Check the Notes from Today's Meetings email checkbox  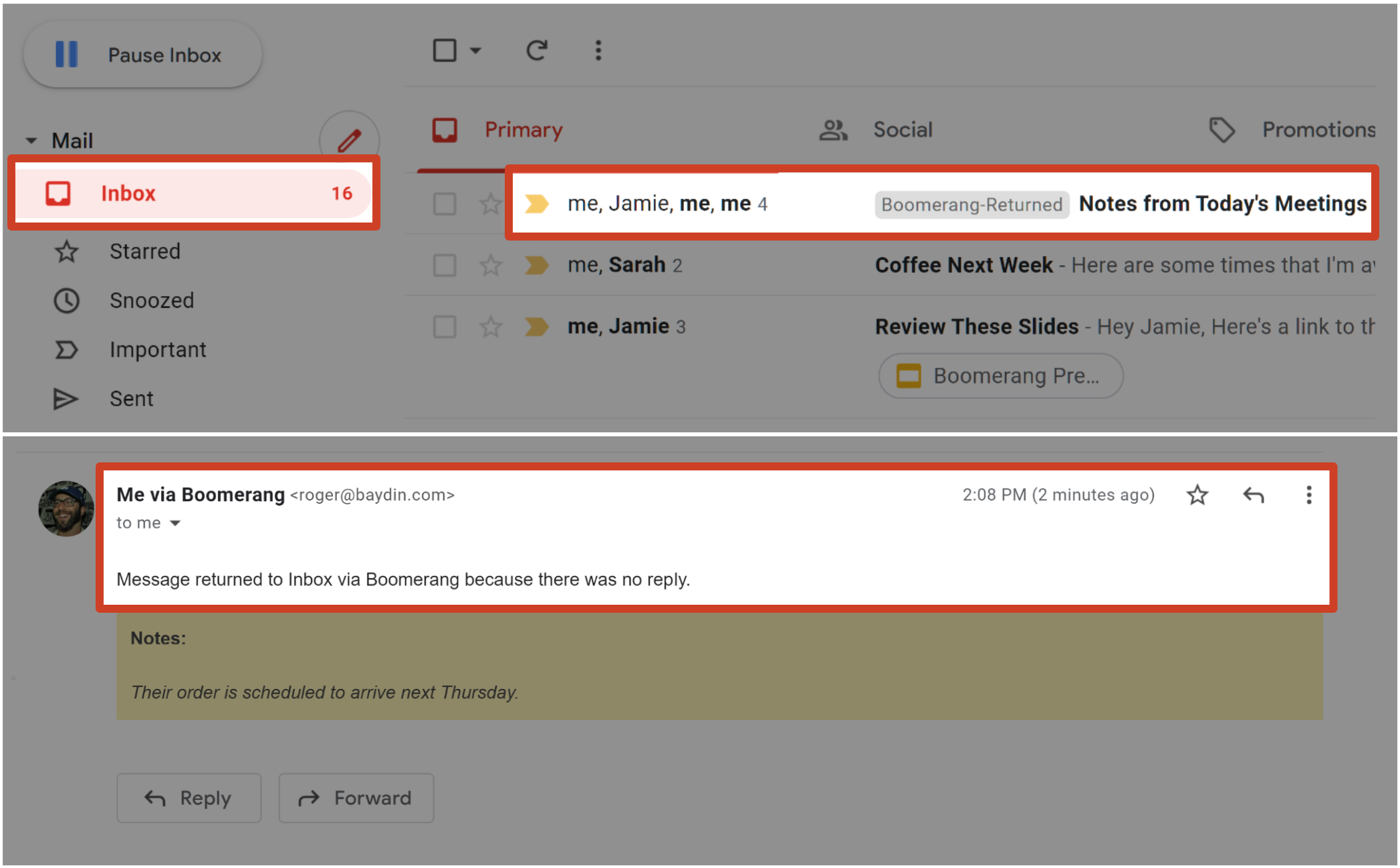[x=445, y=204]
